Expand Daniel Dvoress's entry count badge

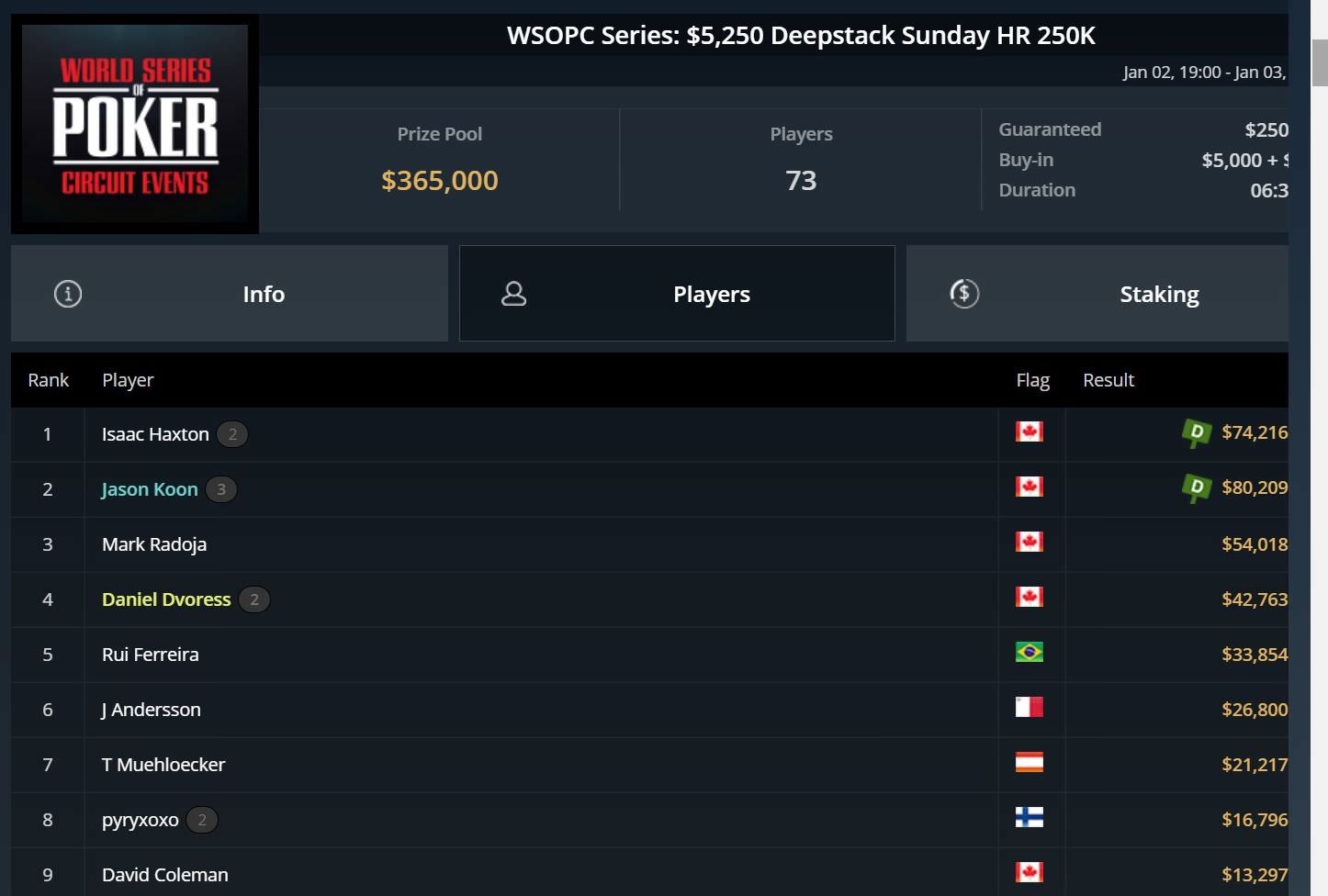[x=254, y=599]
